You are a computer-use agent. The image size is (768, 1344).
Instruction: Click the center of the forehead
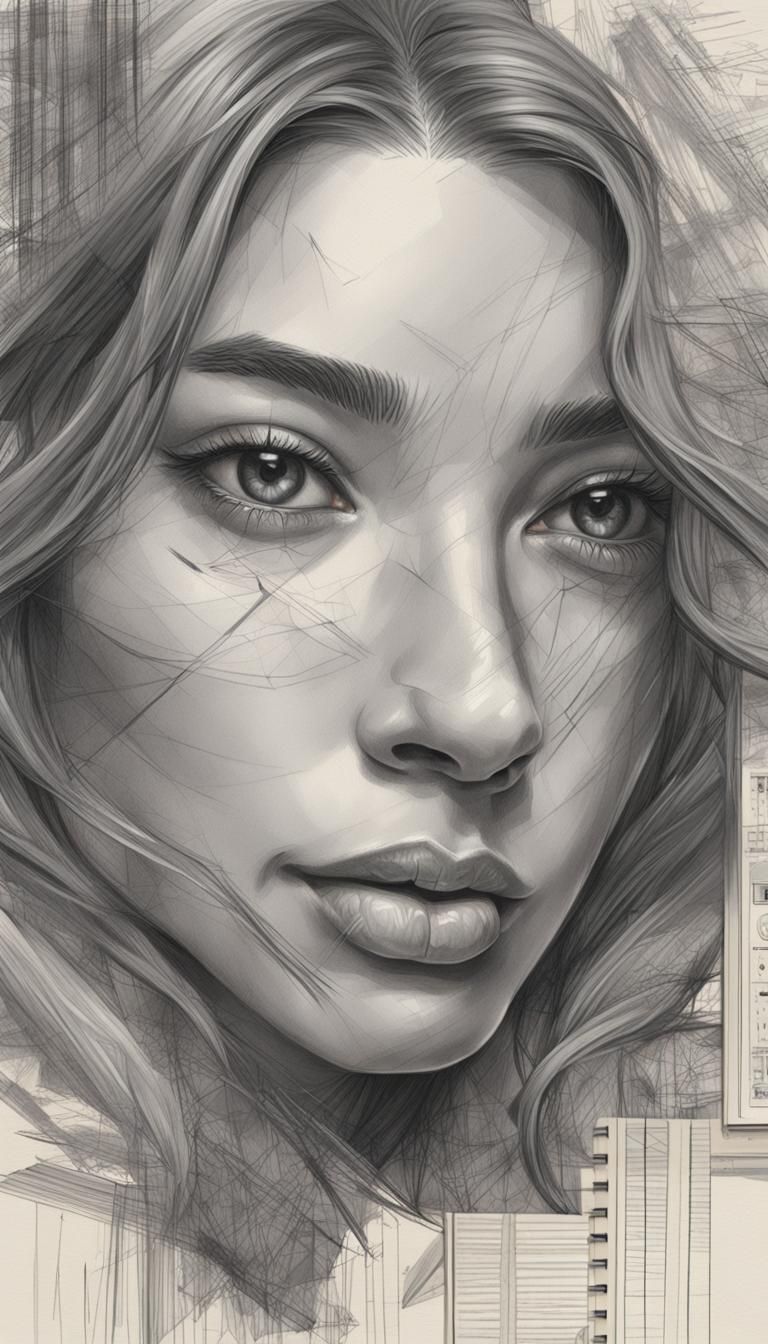click(x=420, y=250)
